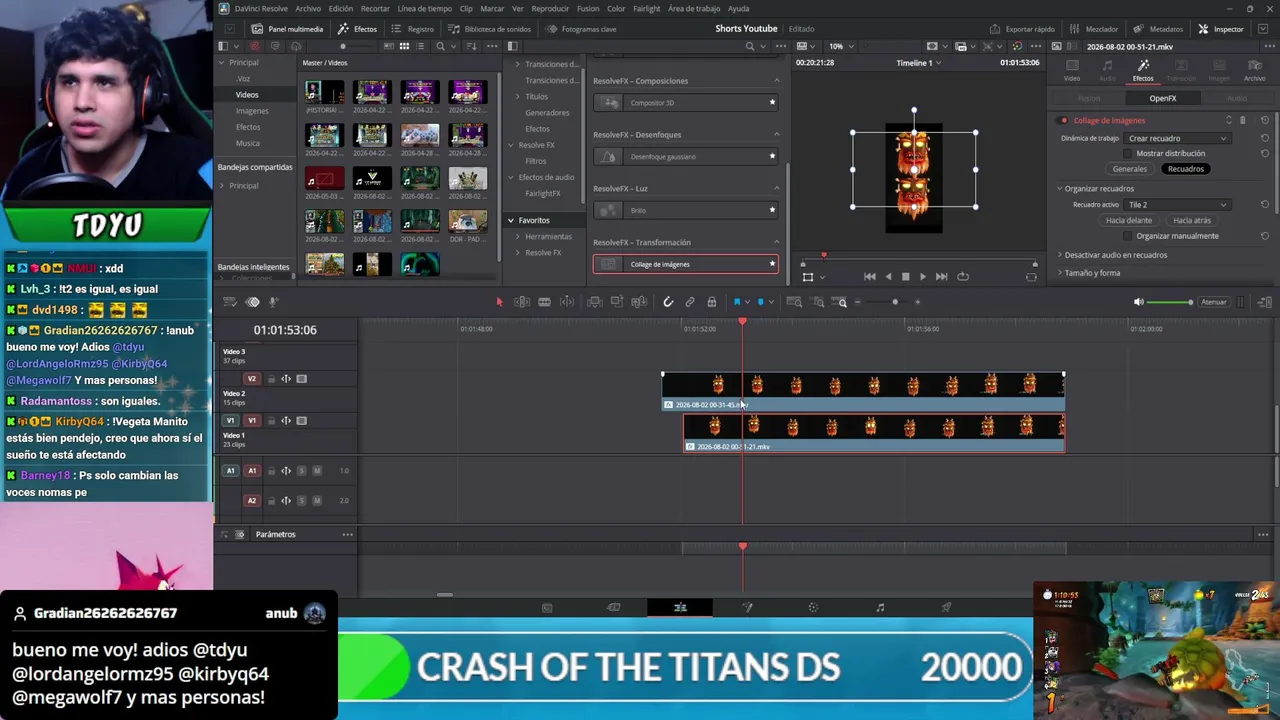1280x720 pixels.
Task: Open the Dinámica de trabajo dropdown
Action: [1180, 138]
